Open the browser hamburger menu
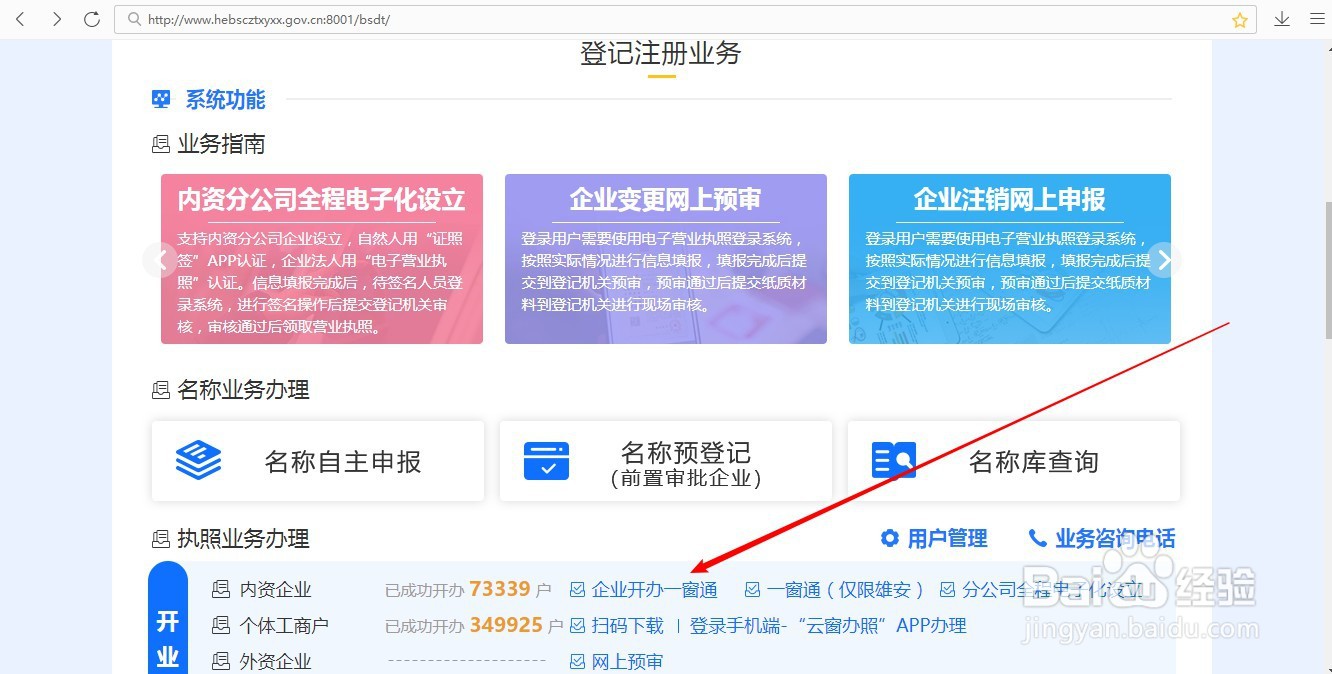The width and height of the screenshot is (1332, 674). coord(1317,18)
